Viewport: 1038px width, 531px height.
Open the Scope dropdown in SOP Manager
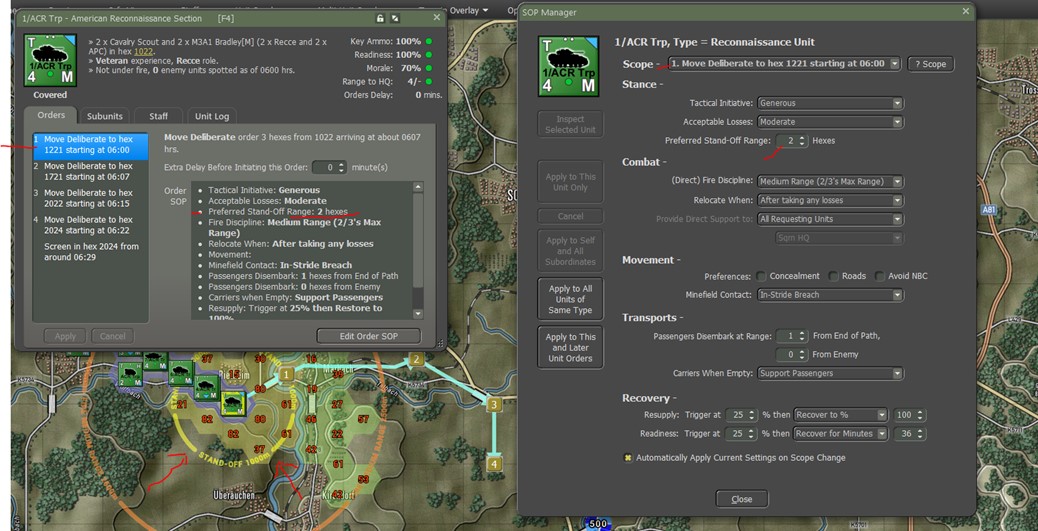coord(784,64)
